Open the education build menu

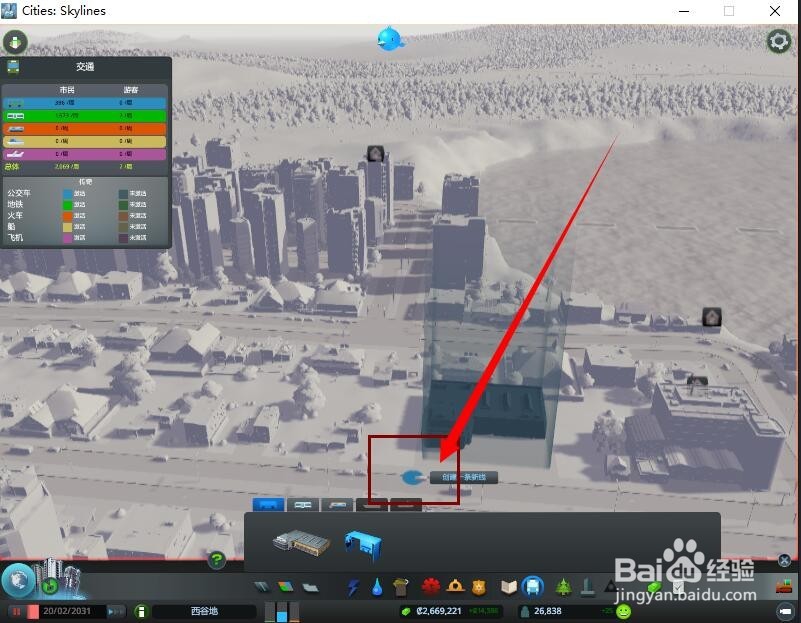[508, 587]
